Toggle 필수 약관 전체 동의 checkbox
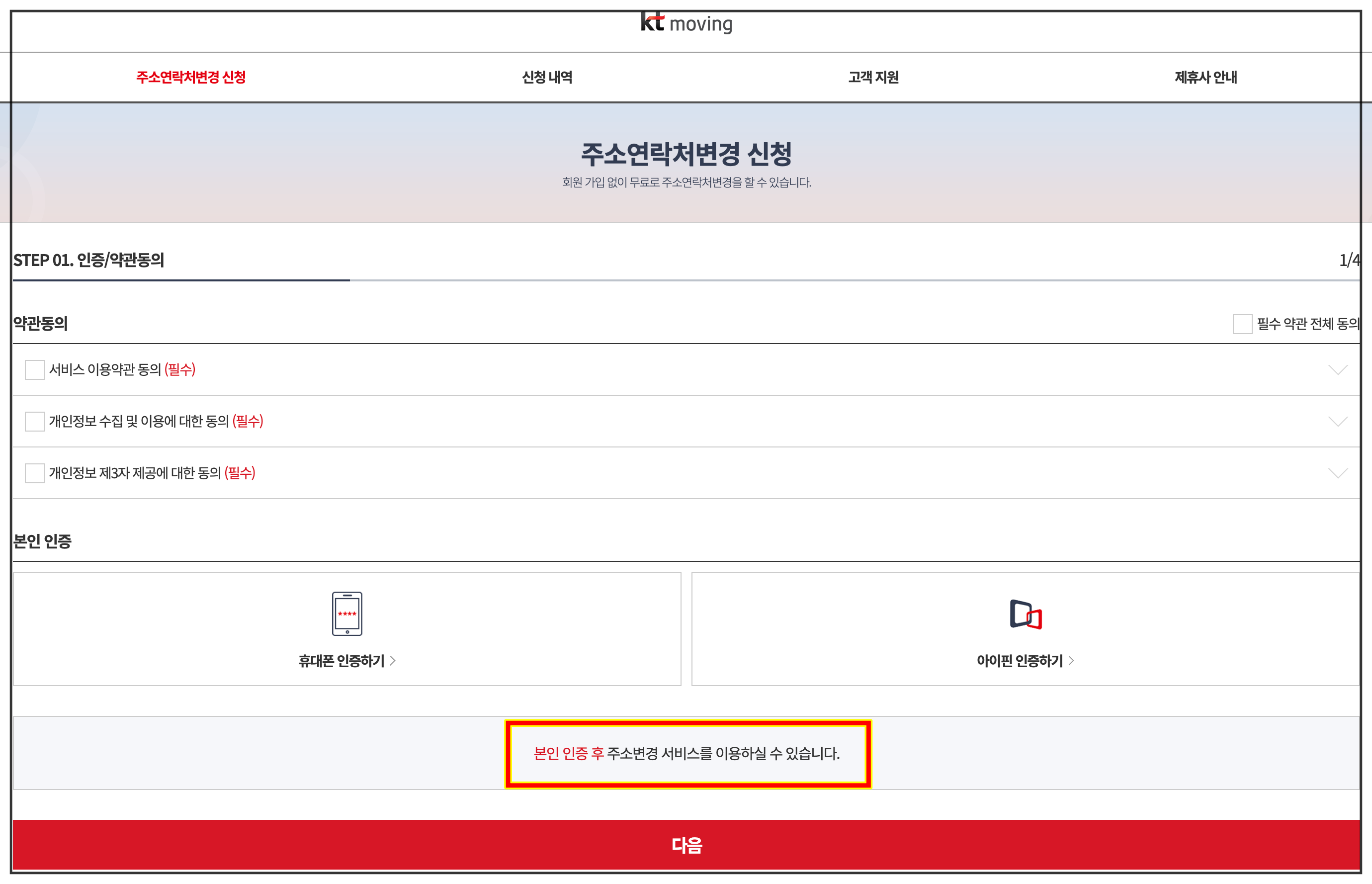 pos(1242,324)
